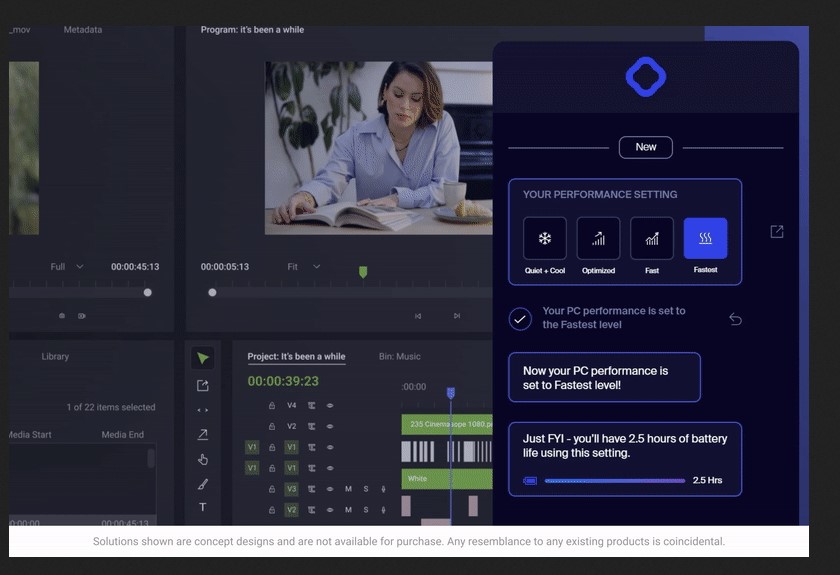The image size is (840, 575).
Task: Click the blue timeline playhead marker
Action: (x=451, y=393)
